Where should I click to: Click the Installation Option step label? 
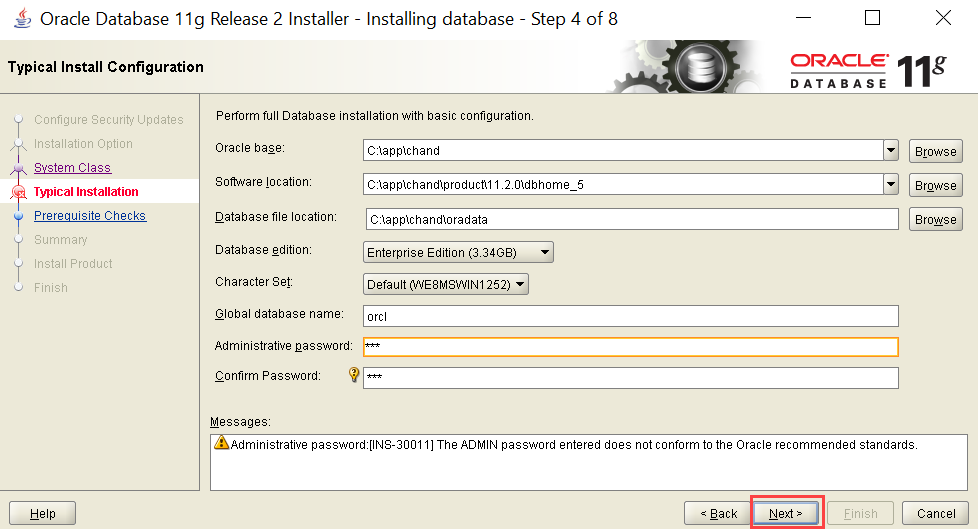click(x=83, y=144)
